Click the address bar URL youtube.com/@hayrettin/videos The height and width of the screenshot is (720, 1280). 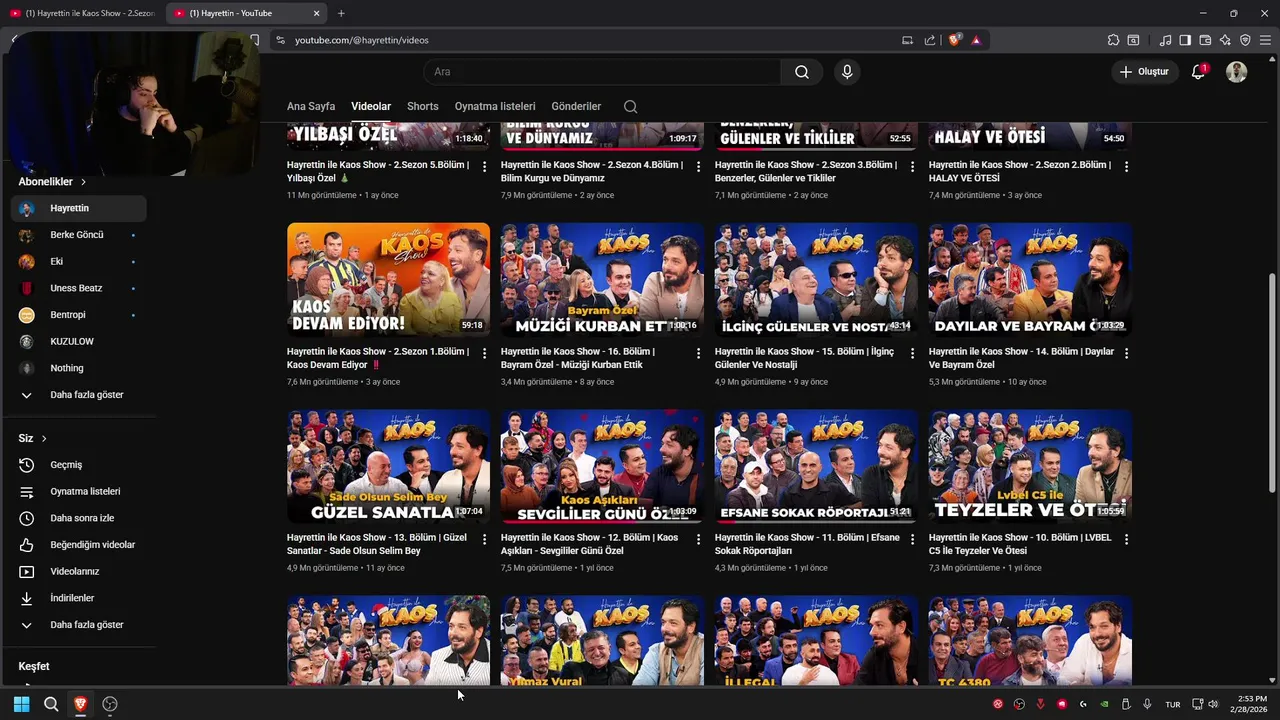pos(362,40)
